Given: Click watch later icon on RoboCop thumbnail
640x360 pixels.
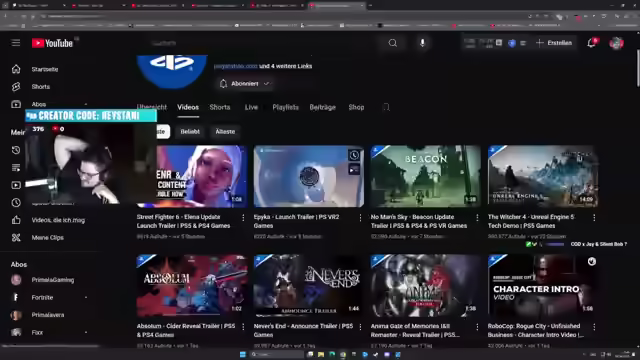Looking at the screenshot, I should point(591,262).
